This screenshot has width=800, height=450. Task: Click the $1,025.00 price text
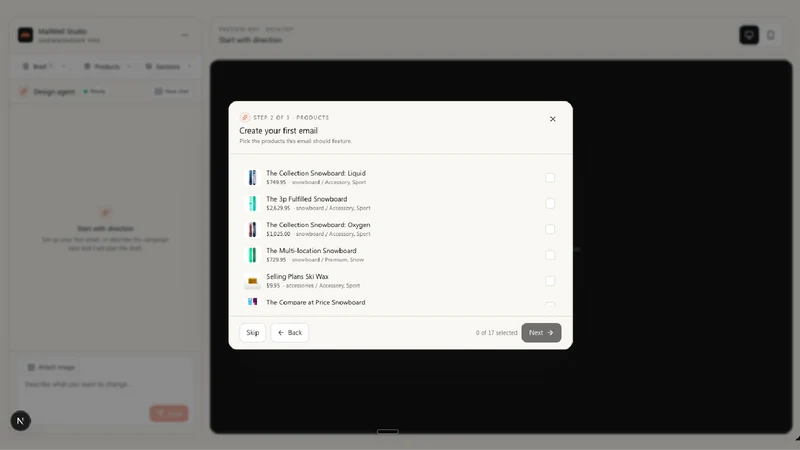[x=278, y=234]
